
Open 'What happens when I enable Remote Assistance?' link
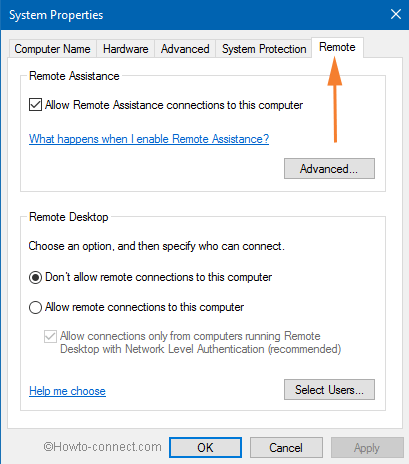coord(149,139)
